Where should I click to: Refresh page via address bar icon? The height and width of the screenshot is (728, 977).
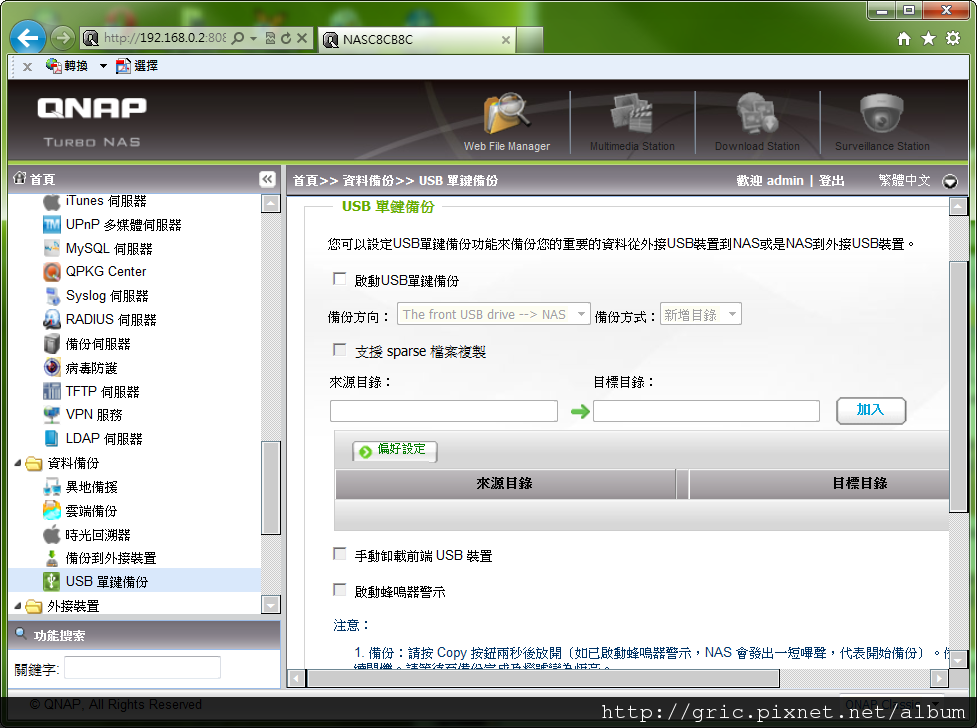click(286, 38)
